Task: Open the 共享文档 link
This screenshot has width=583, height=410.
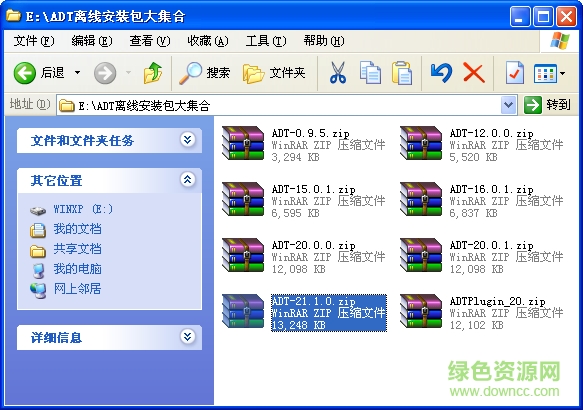Action: coord(77,249)
